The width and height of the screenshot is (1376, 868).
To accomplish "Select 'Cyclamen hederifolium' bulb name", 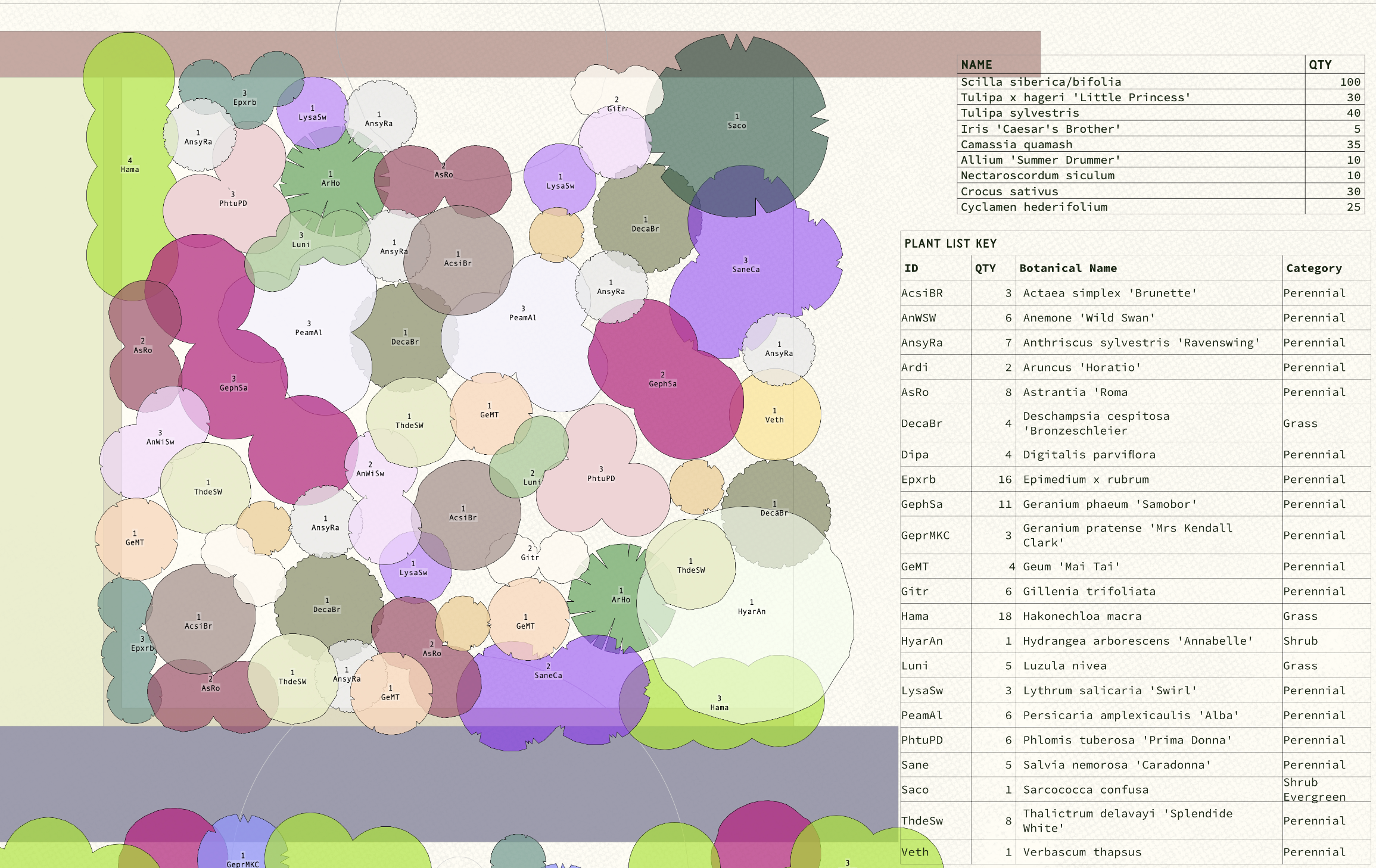I will click(1033, 207).
